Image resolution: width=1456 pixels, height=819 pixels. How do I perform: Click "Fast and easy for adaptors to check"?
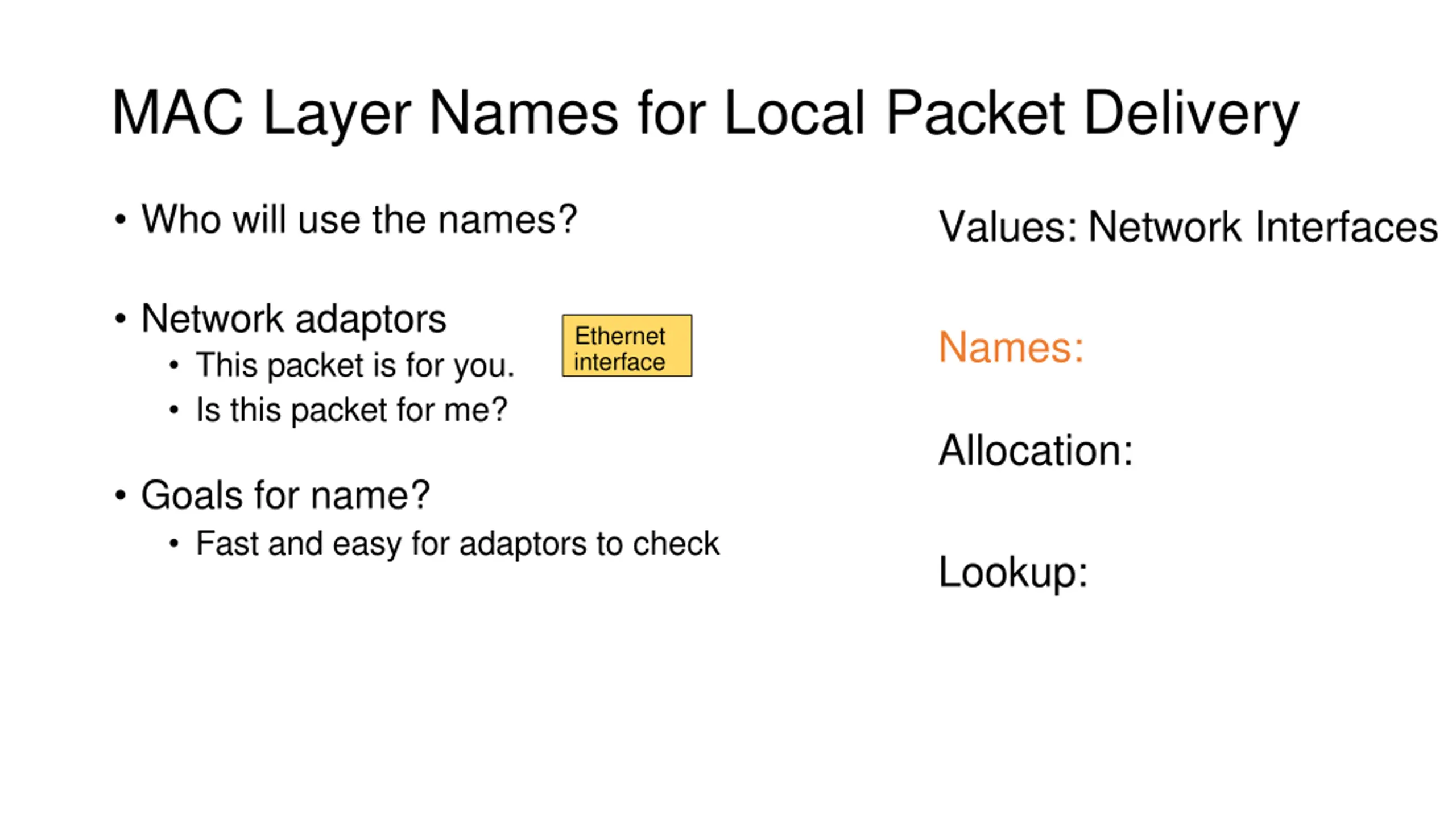click(457, 544)
